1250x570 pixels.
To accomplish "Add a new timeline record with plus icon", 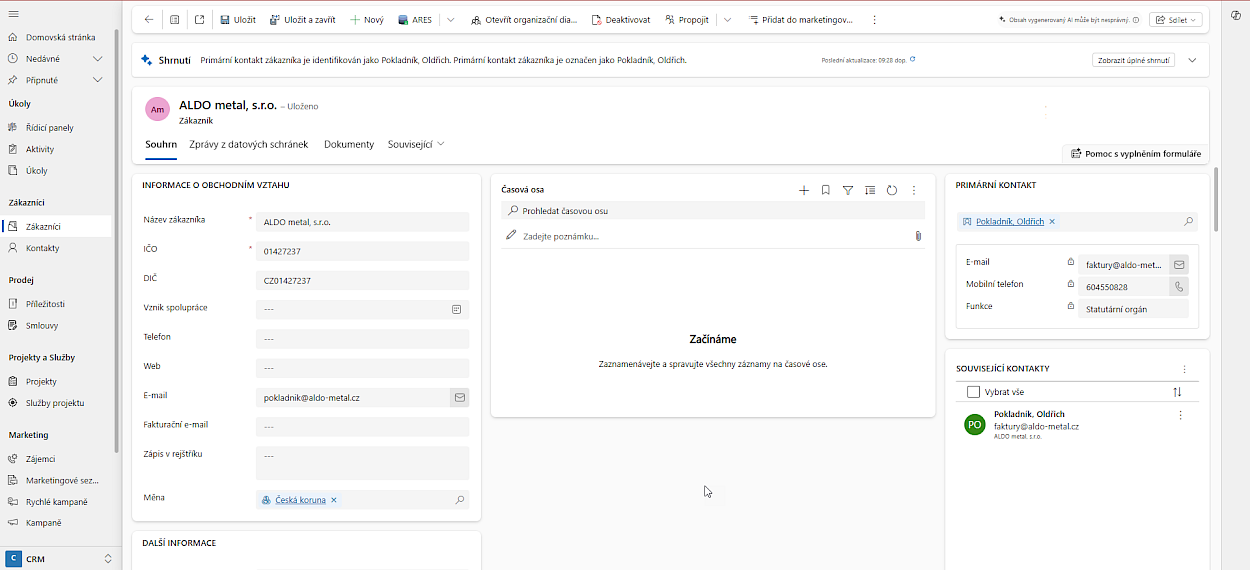I will (804, 190).
